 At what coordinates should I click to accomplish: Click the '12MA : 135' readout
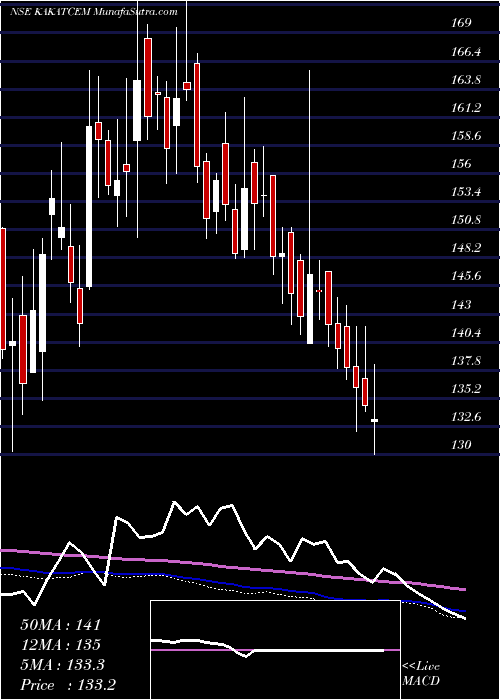click(60, 644)
